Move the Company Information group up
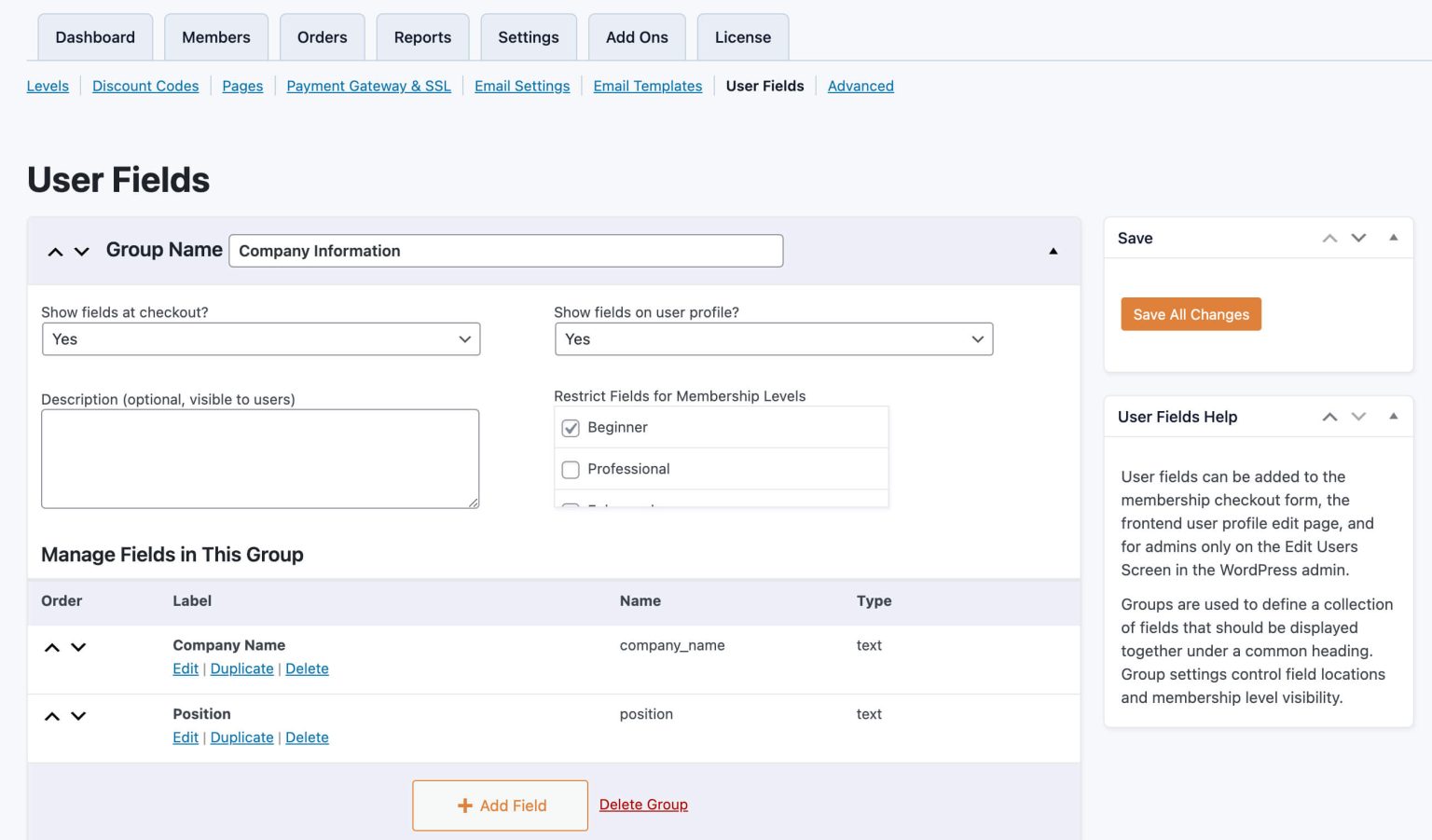The height and width of the screenshot is (840, 1432). 55,251
